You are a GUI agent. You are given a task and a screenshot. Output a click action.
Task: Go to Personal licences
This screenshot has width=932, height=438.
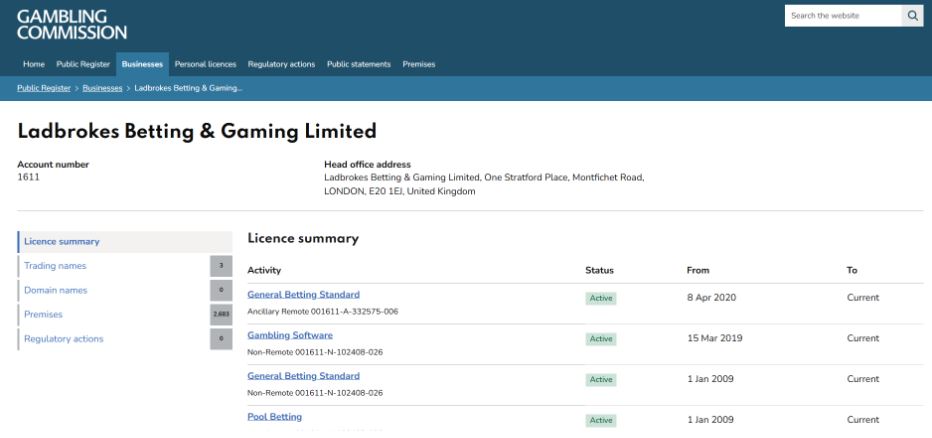(206, 64)
